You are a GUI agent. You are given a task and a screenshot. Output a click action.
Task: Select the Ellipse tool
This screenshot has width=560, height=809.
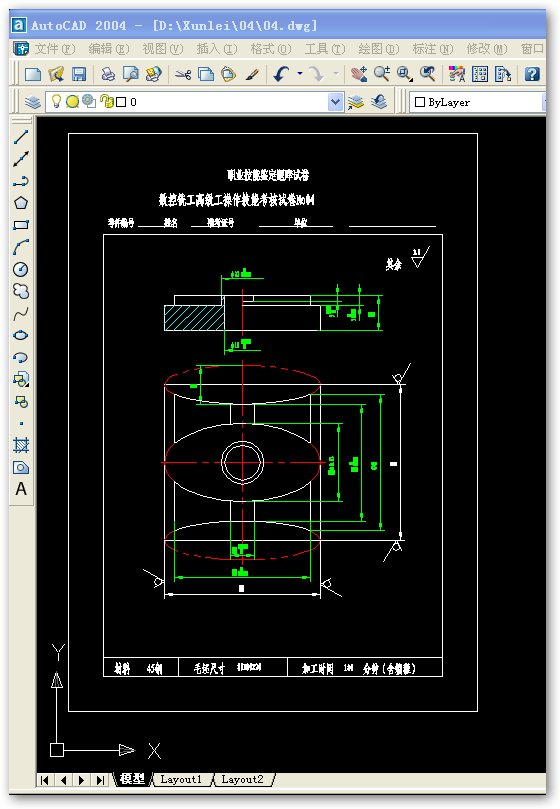tap(21, 335)
